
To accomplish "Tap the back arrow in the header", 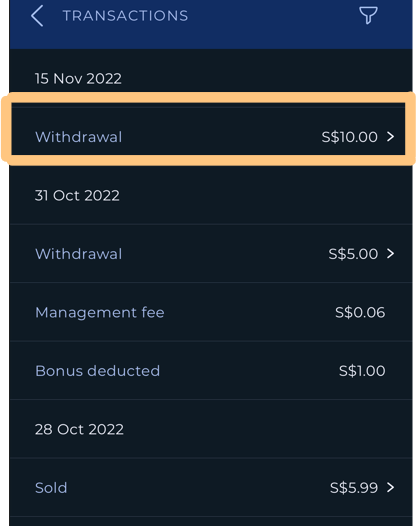I will (37, 15).
